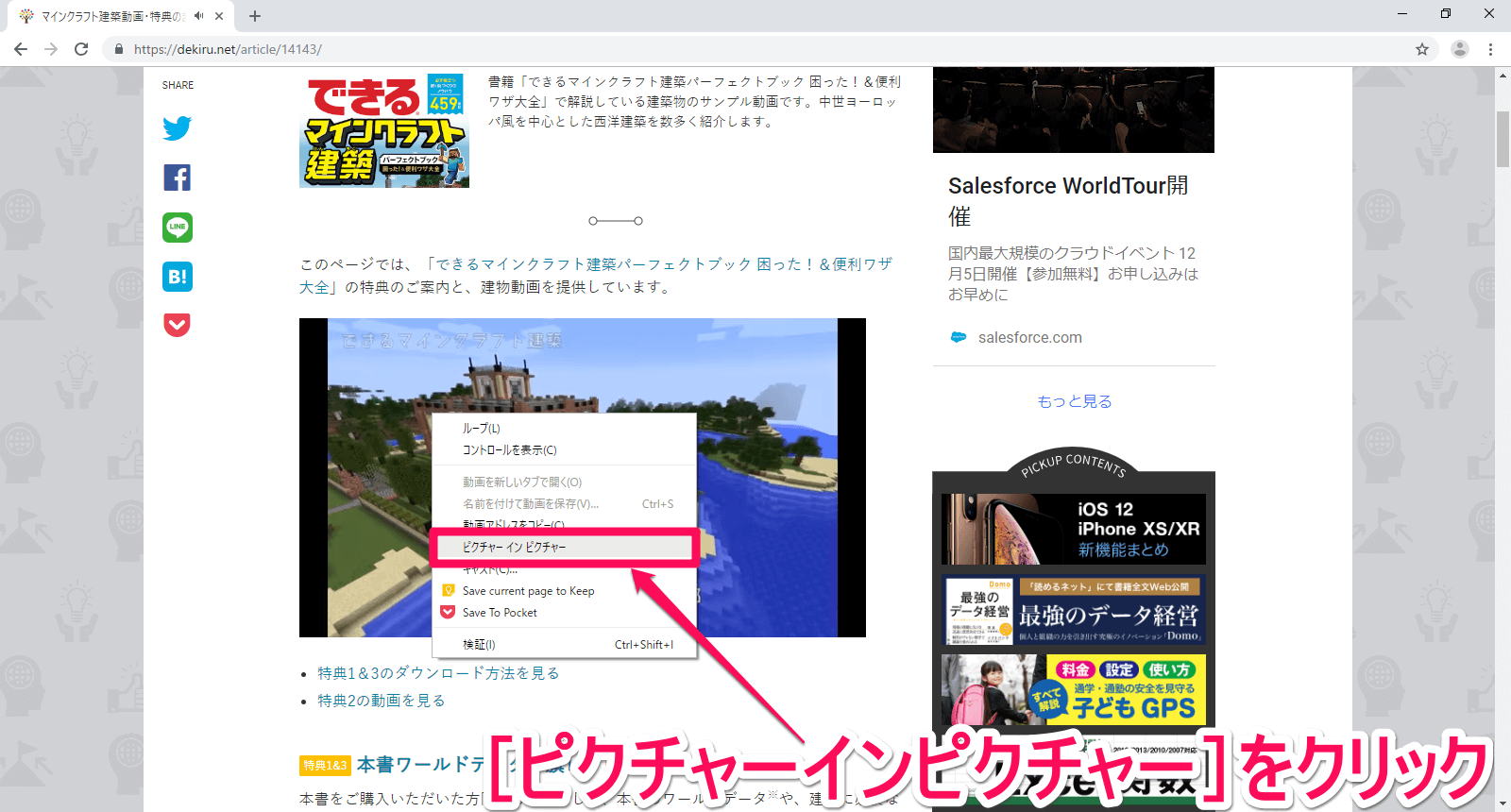Mute the tab using the audio icon
The image size is (1511, 812).
click(198, 16)
